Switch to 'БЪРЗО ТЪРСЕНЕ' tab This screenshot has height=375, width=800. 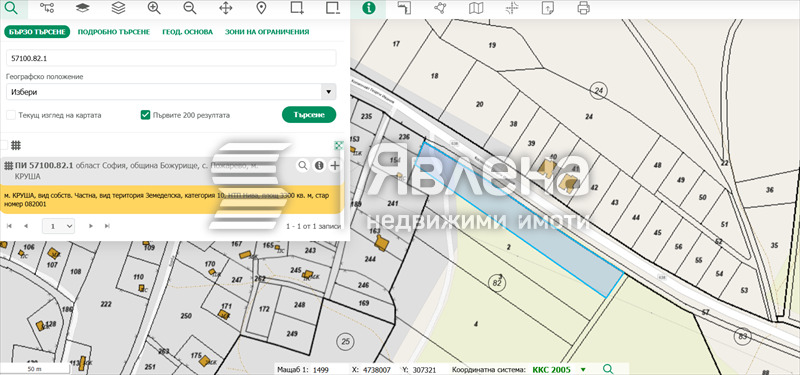point(37,32)
